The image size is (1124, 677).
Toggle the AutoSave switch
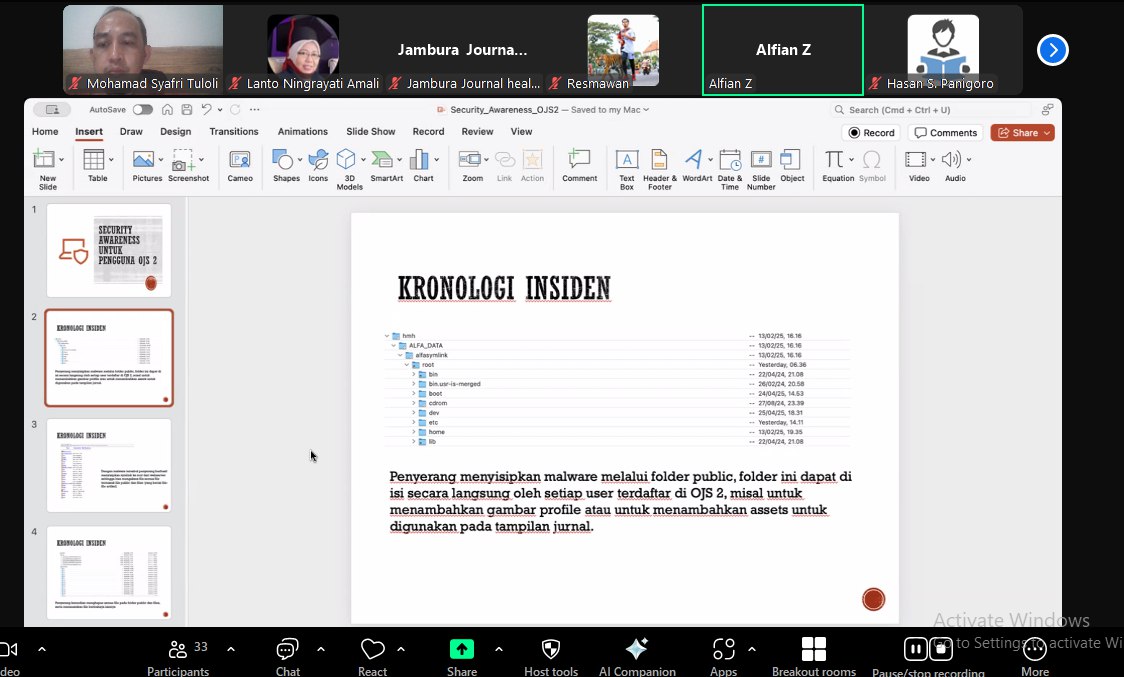click(143, 110)
